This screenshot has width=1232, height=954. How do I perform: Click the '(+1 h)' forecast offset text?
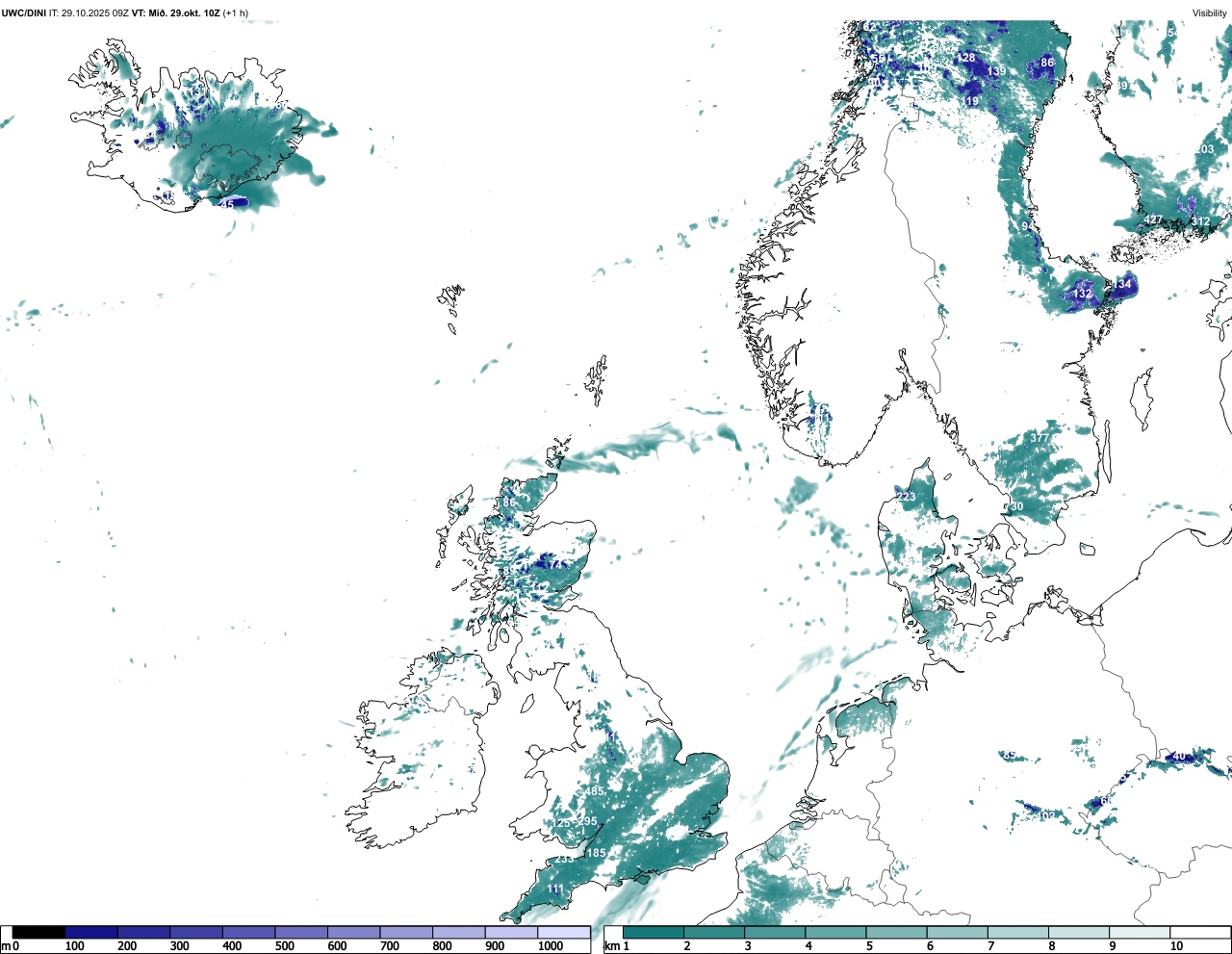235,13
